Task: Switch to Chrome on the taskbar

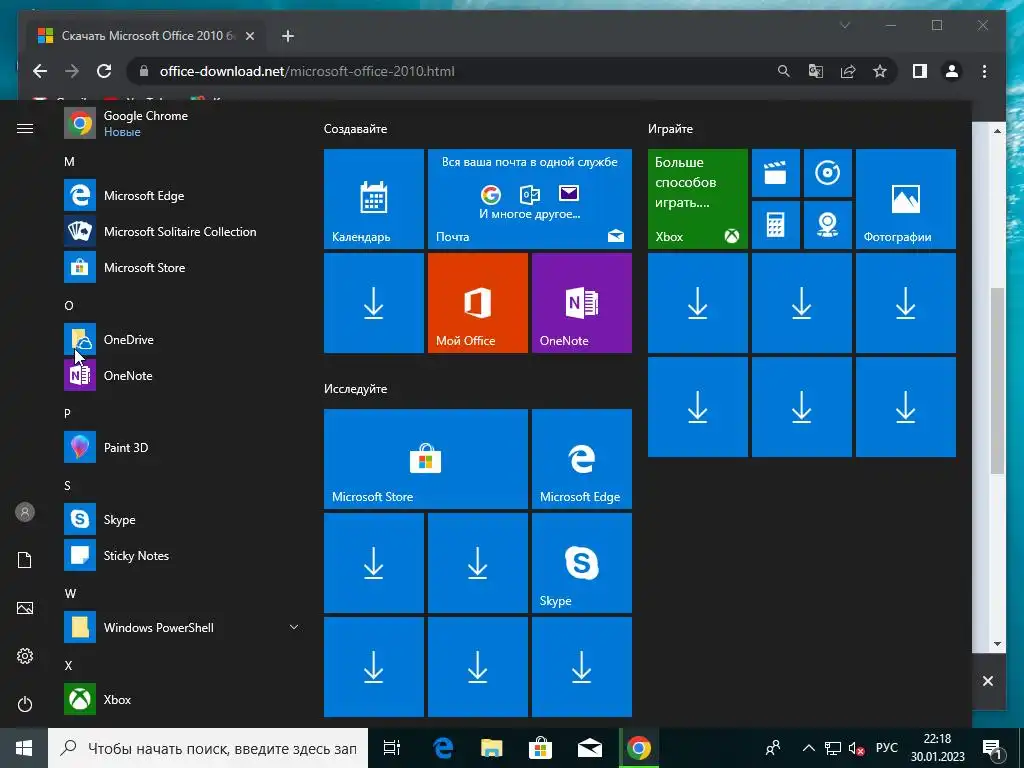Action: tap(639, 748)
